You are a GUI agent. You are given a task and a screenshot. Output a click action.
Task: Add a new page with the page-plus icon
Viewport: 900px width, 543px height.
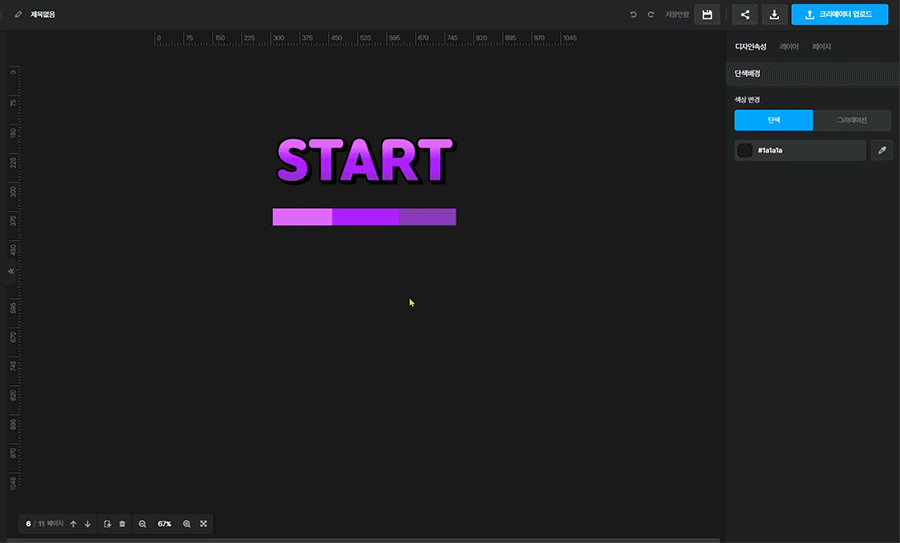107,524
